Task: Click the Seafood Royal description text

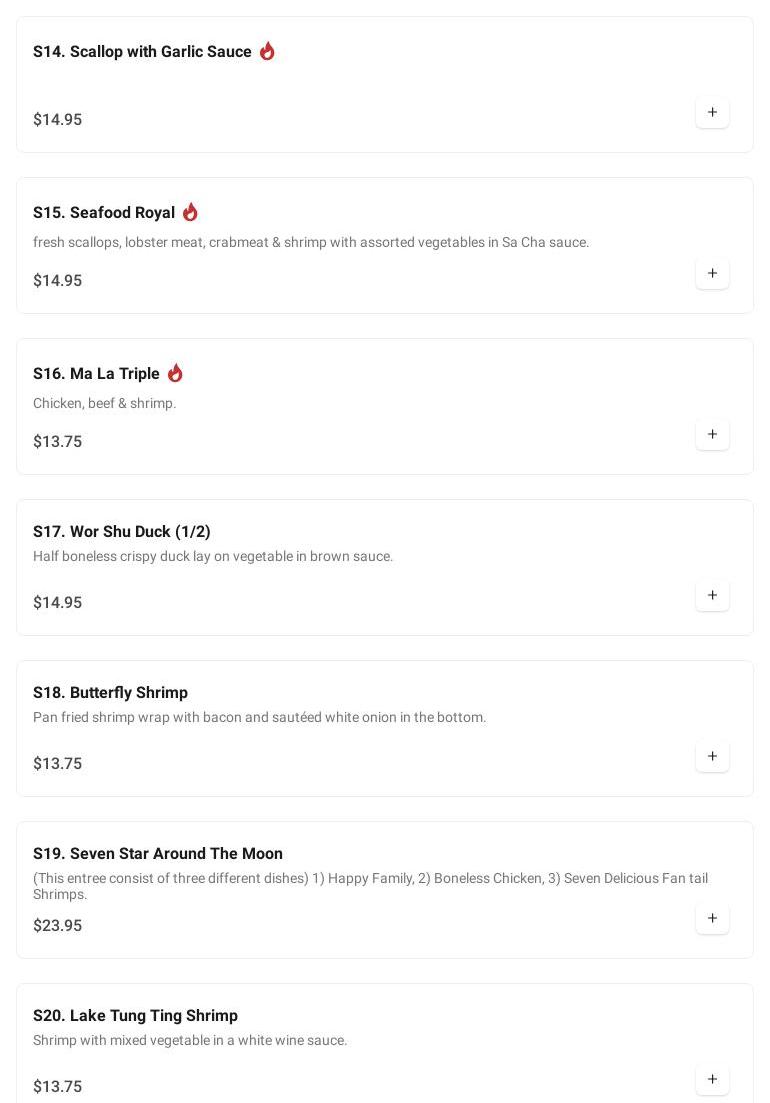Action: pos(311,242)
